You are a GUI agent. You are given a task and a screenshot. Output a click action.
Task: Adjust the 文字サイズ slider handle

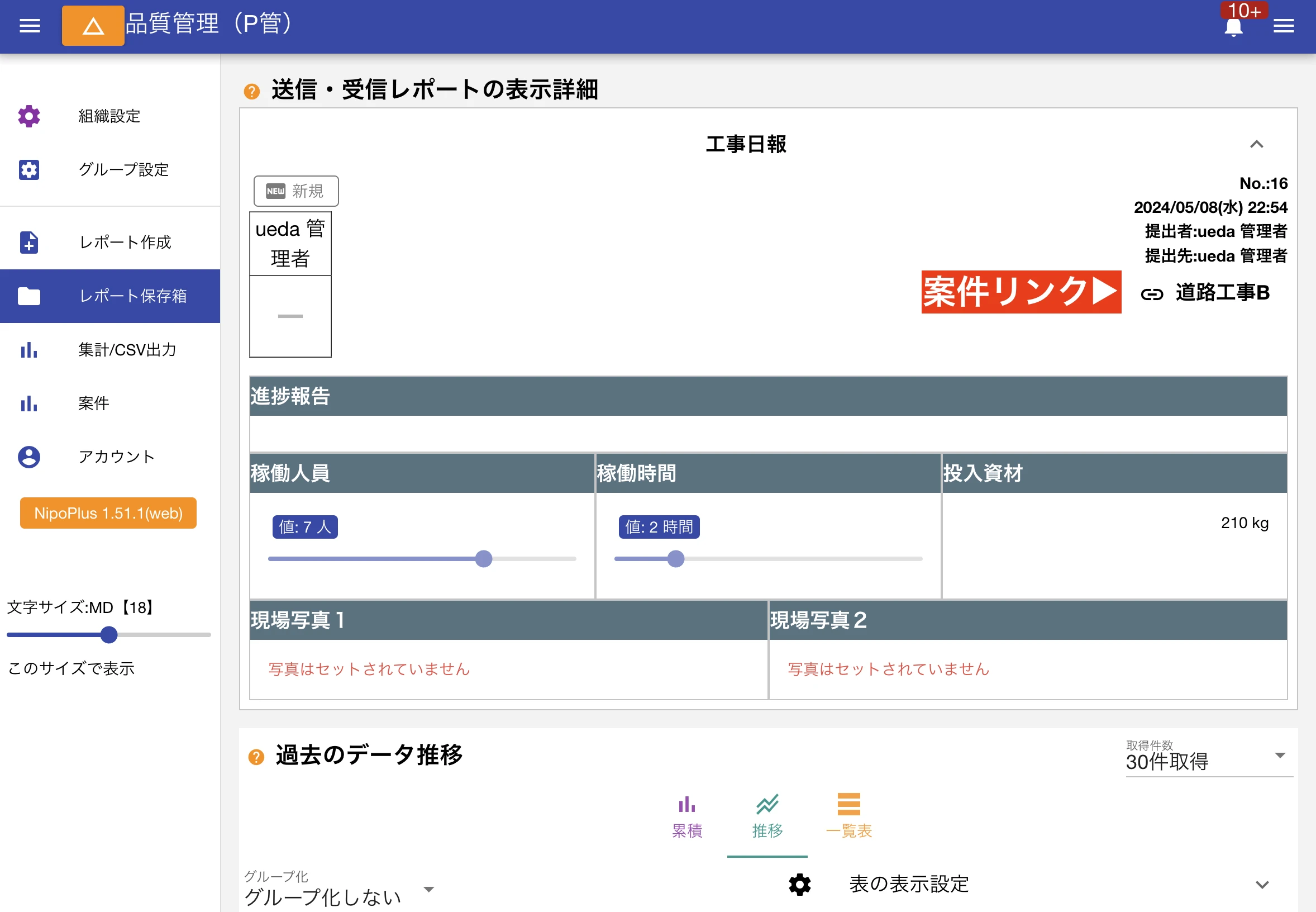click(x=108, y=634)
